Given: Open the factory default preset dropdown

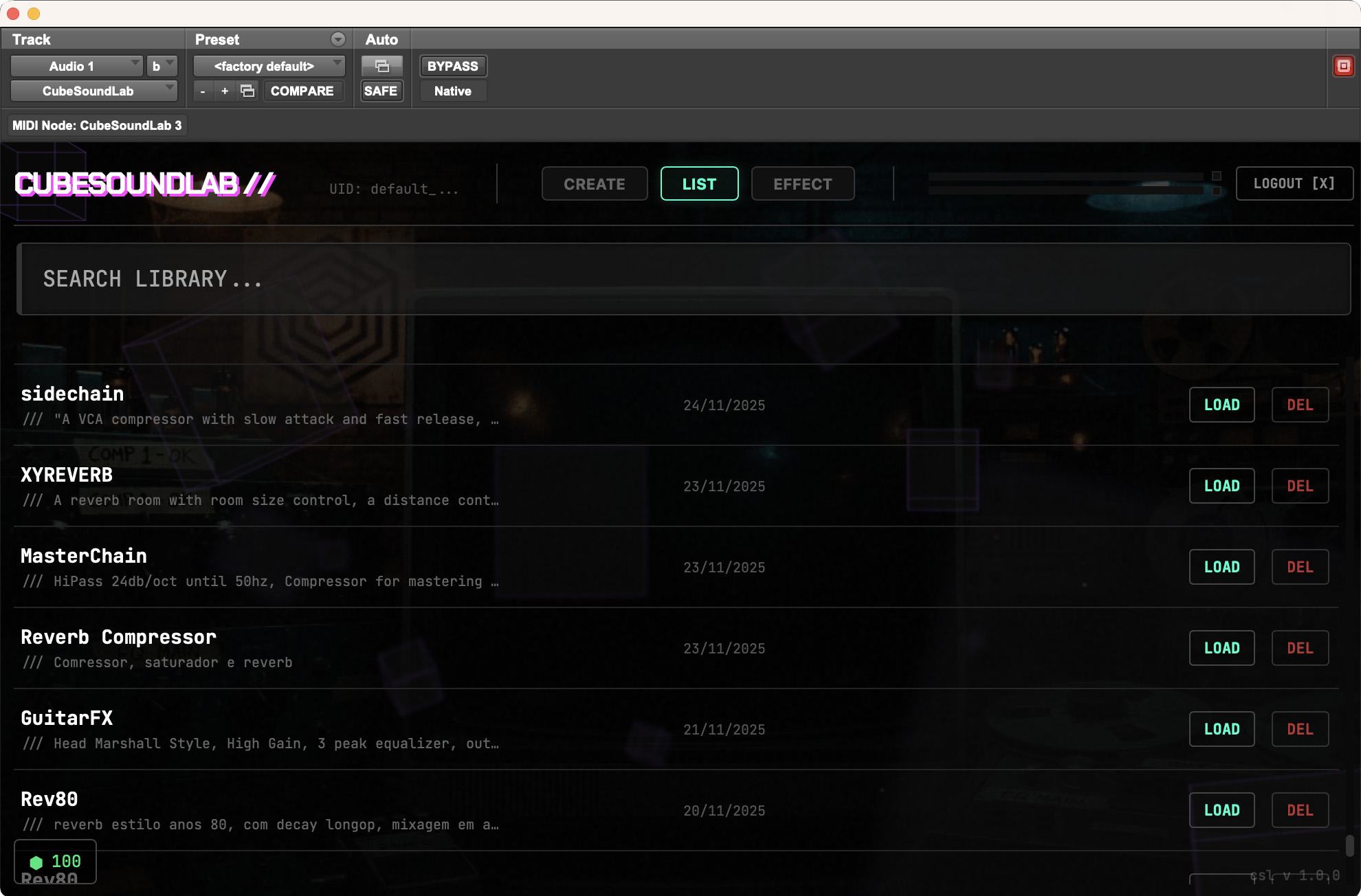Looking at the screenshot, I should [269, 66].
